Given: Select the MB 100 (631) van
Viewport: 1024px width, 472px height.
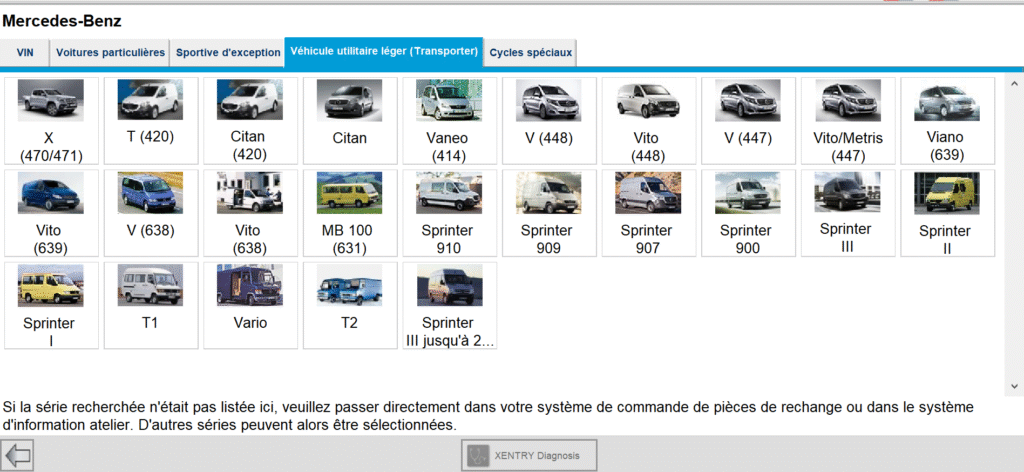Looking at the screenshot, I should click(349, 213).
